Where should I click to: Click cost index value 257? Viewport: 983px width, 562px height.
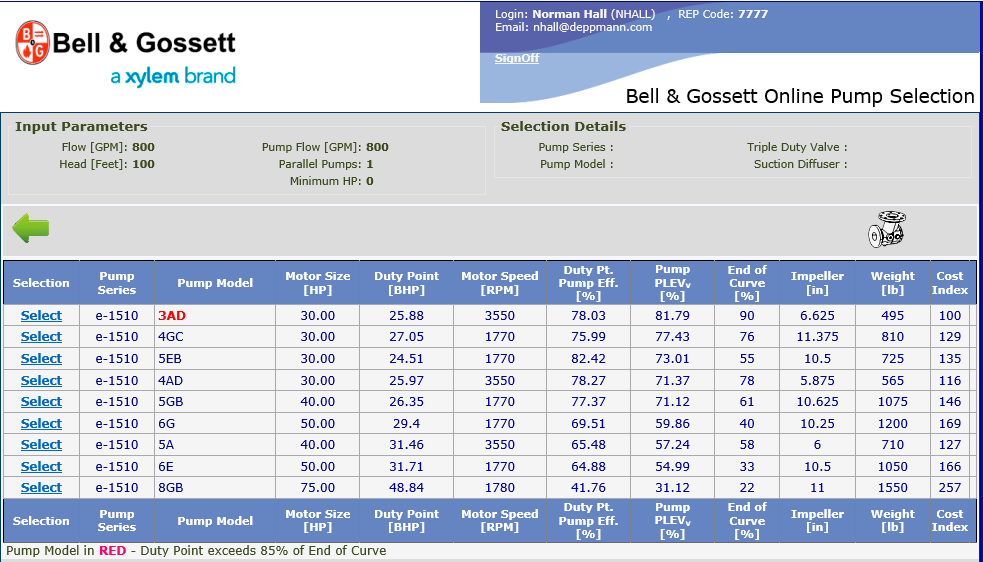click(950, 487)
